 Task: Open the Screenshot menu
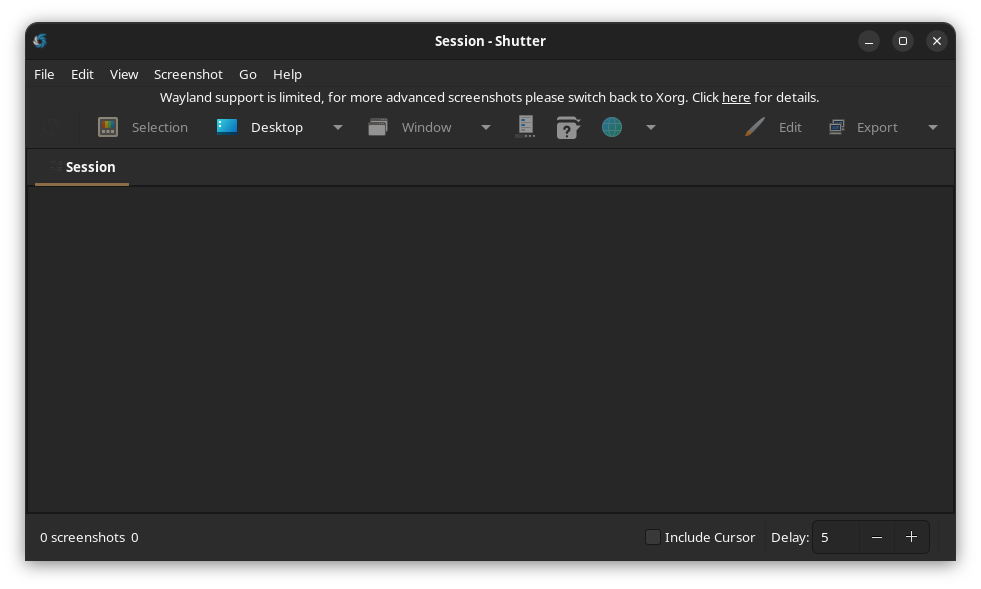188,74
